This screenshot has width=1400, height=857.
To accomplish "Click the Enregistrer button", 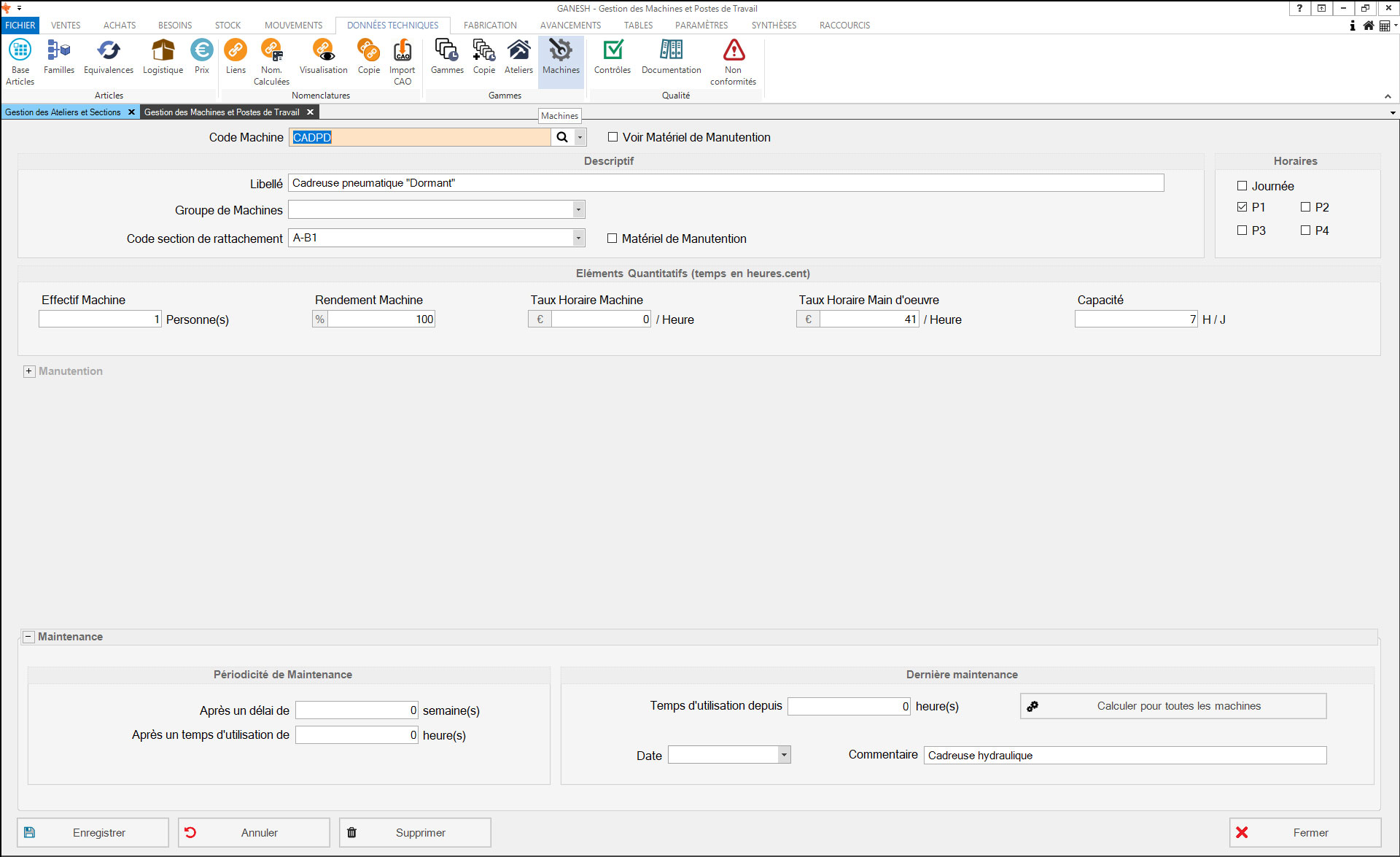I will point(93,832).
